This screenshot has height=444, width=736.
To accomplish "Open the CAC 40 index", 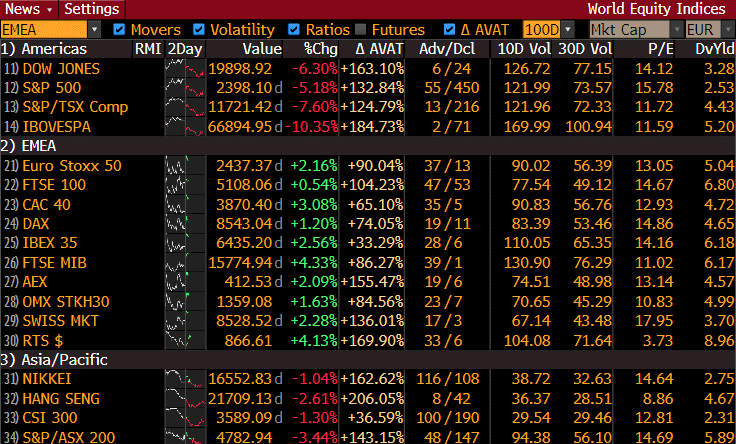I will pyautogui.click(x=46, y=205).
